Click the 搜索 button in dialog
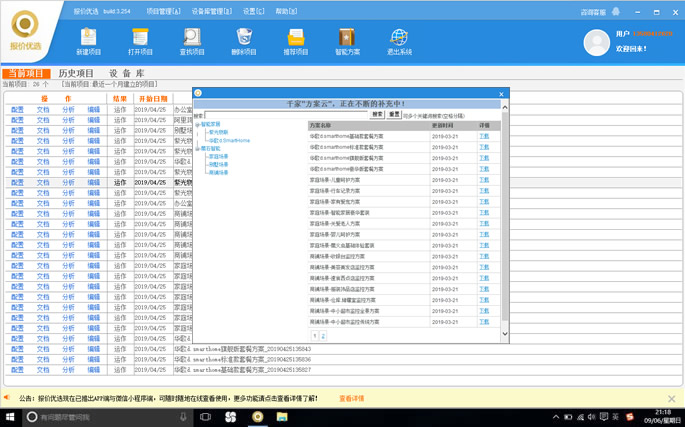This screenshot has height=427, width=685. pos(377,115)
